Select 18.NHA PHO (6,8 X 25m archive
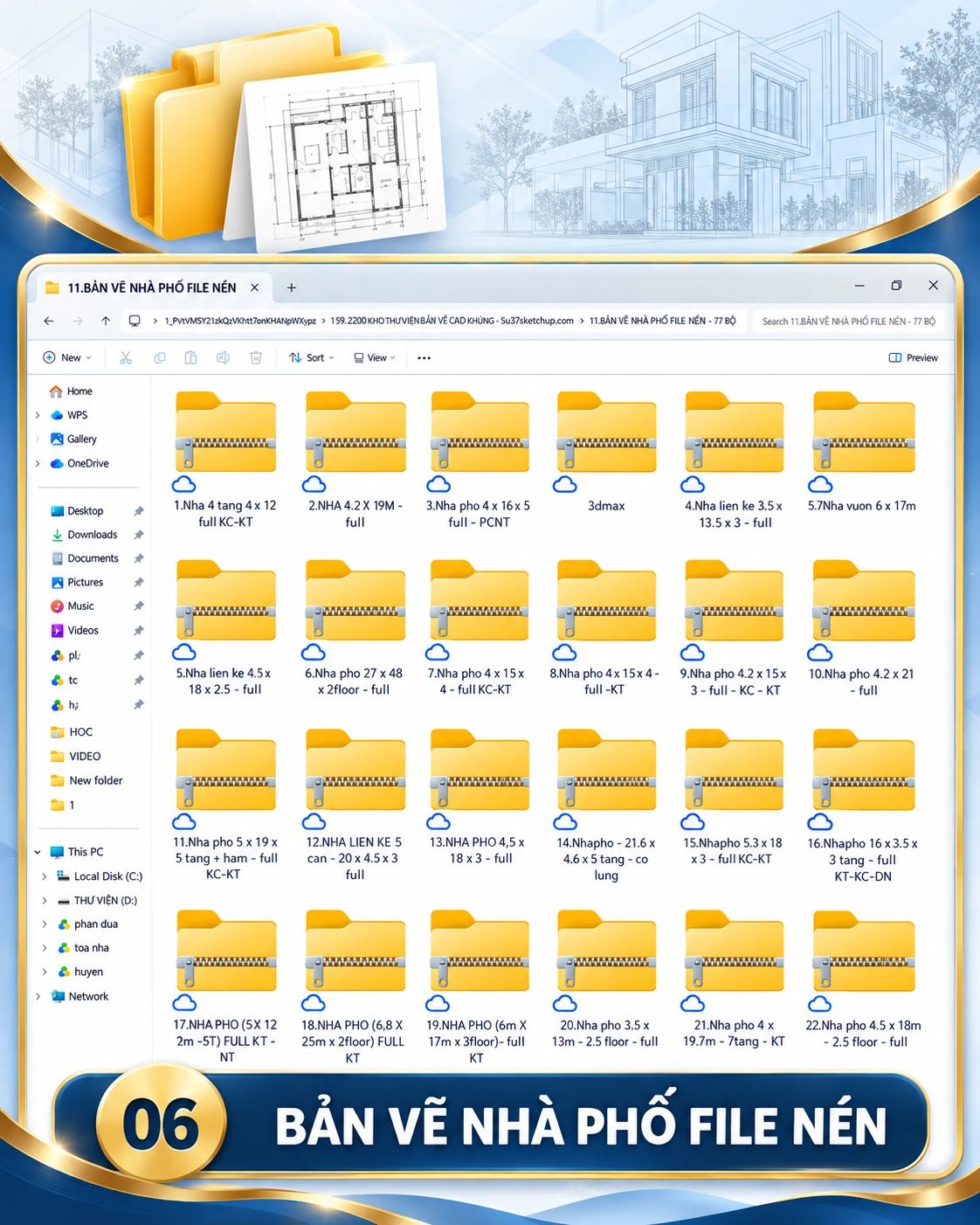 [x=353, y=987]
